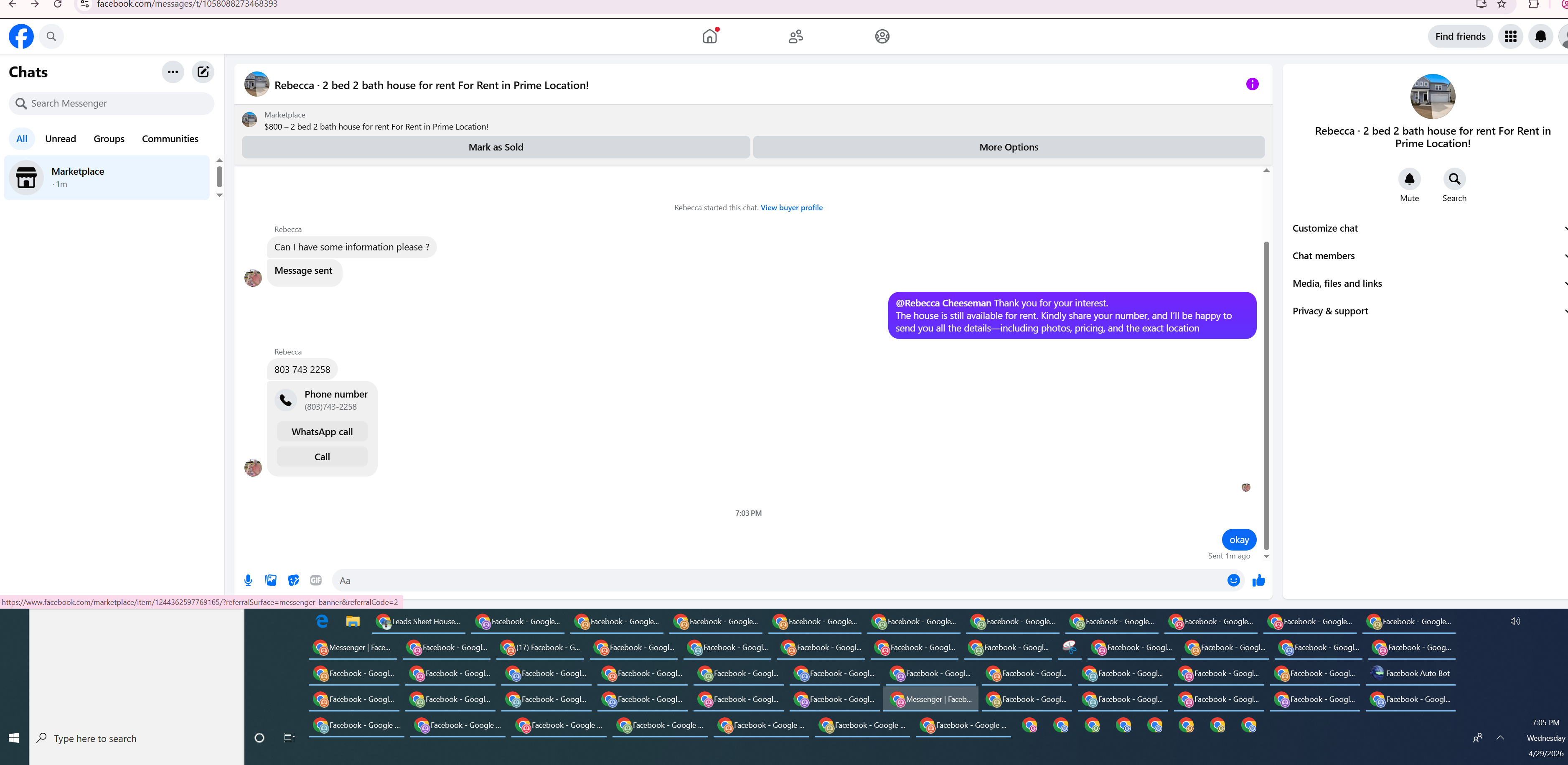The image size is (1568, 765).
Task: Open Facebook notifications bell
Action: tap(1540, 36)
